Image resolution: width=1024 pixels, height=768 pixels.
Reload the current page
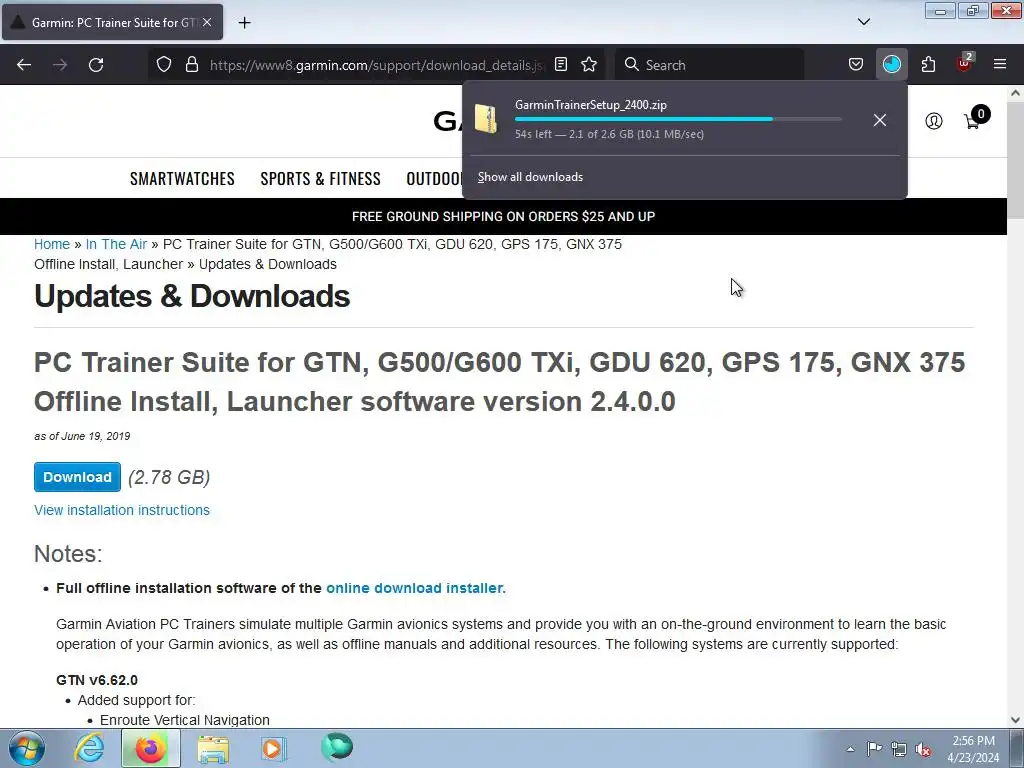point(96,65)
